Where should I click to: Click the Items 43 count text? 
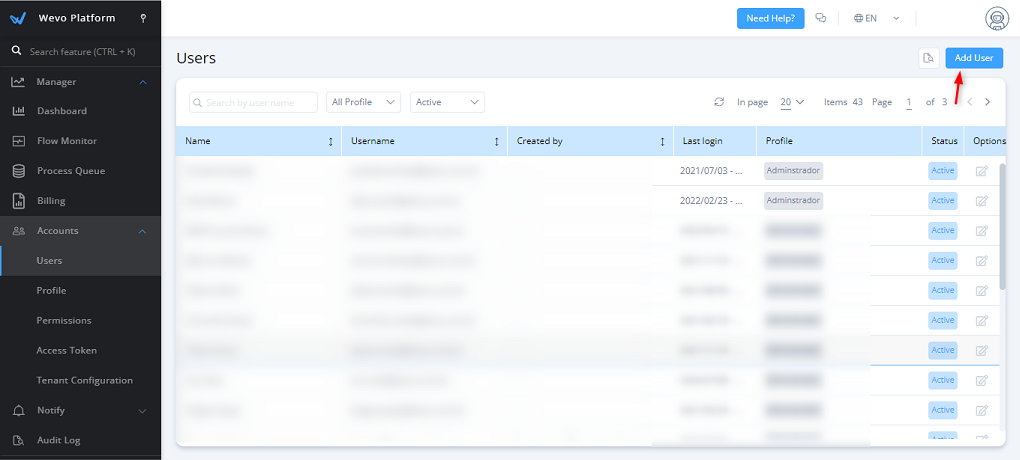(x=843, y=102)
